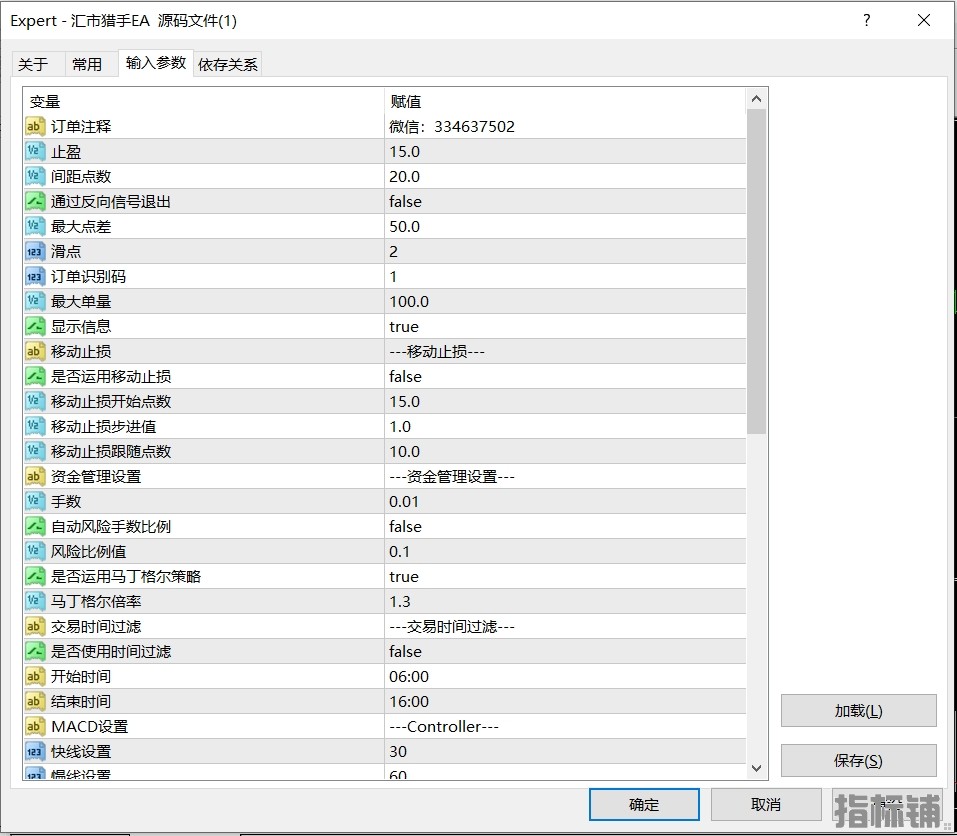Click the 变量 column header
The height and width of the screenshot is (836, 957).
(45, 101)
